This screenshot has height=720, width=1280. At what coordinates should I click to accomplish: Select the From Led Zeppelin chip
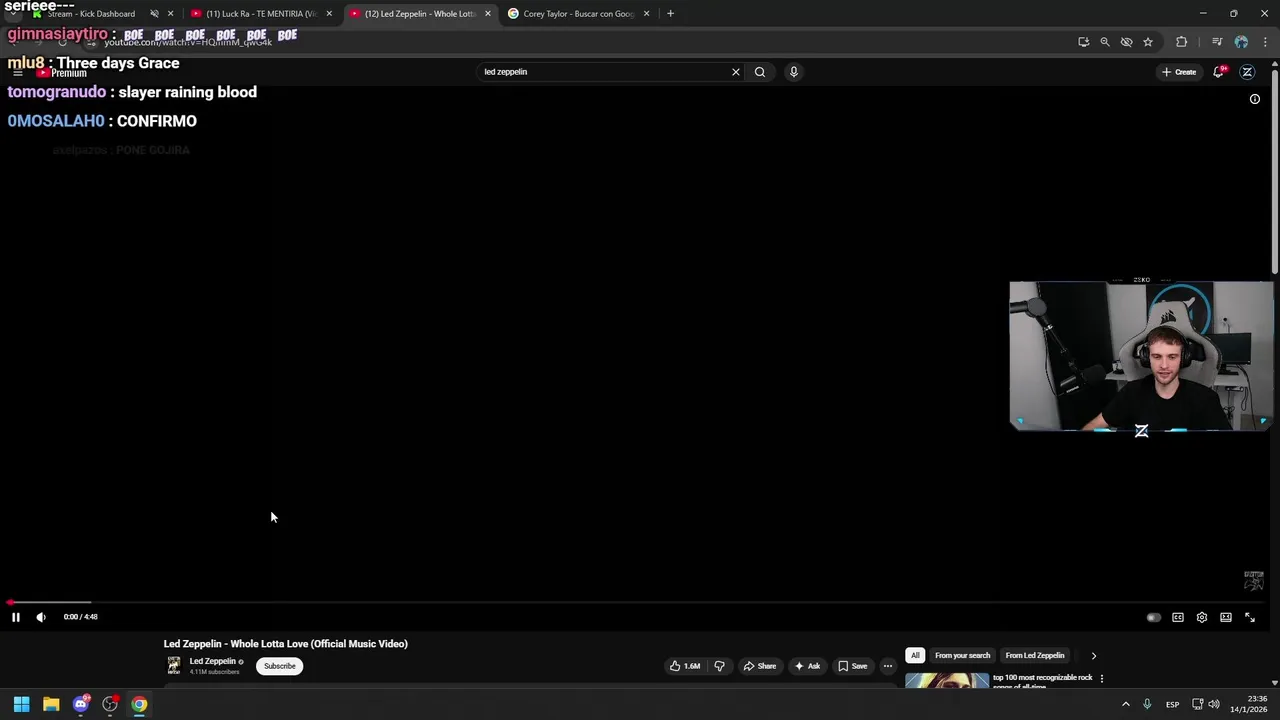pos(1035,656)
